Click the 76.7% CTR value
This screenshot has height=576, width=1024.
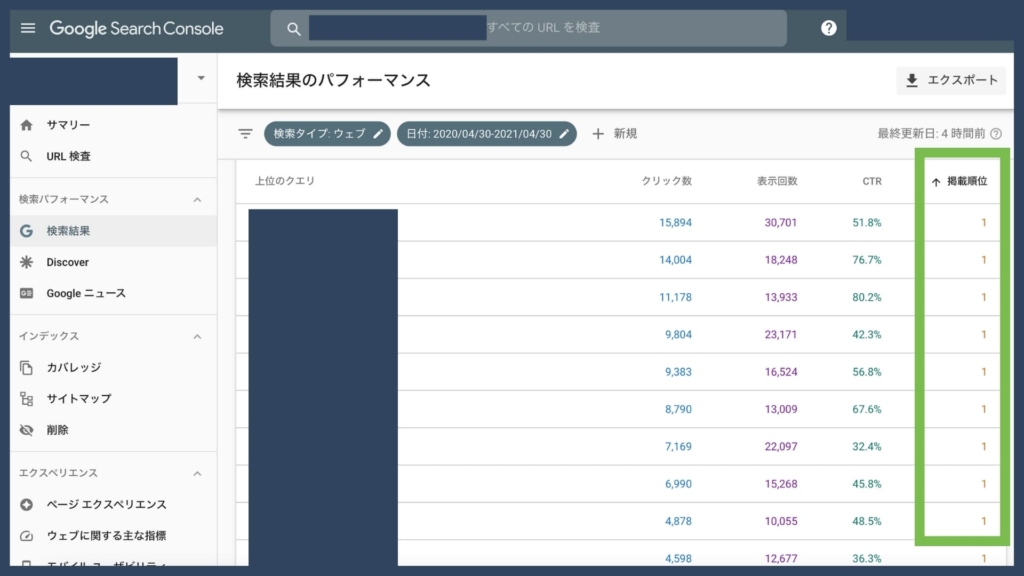867,260
